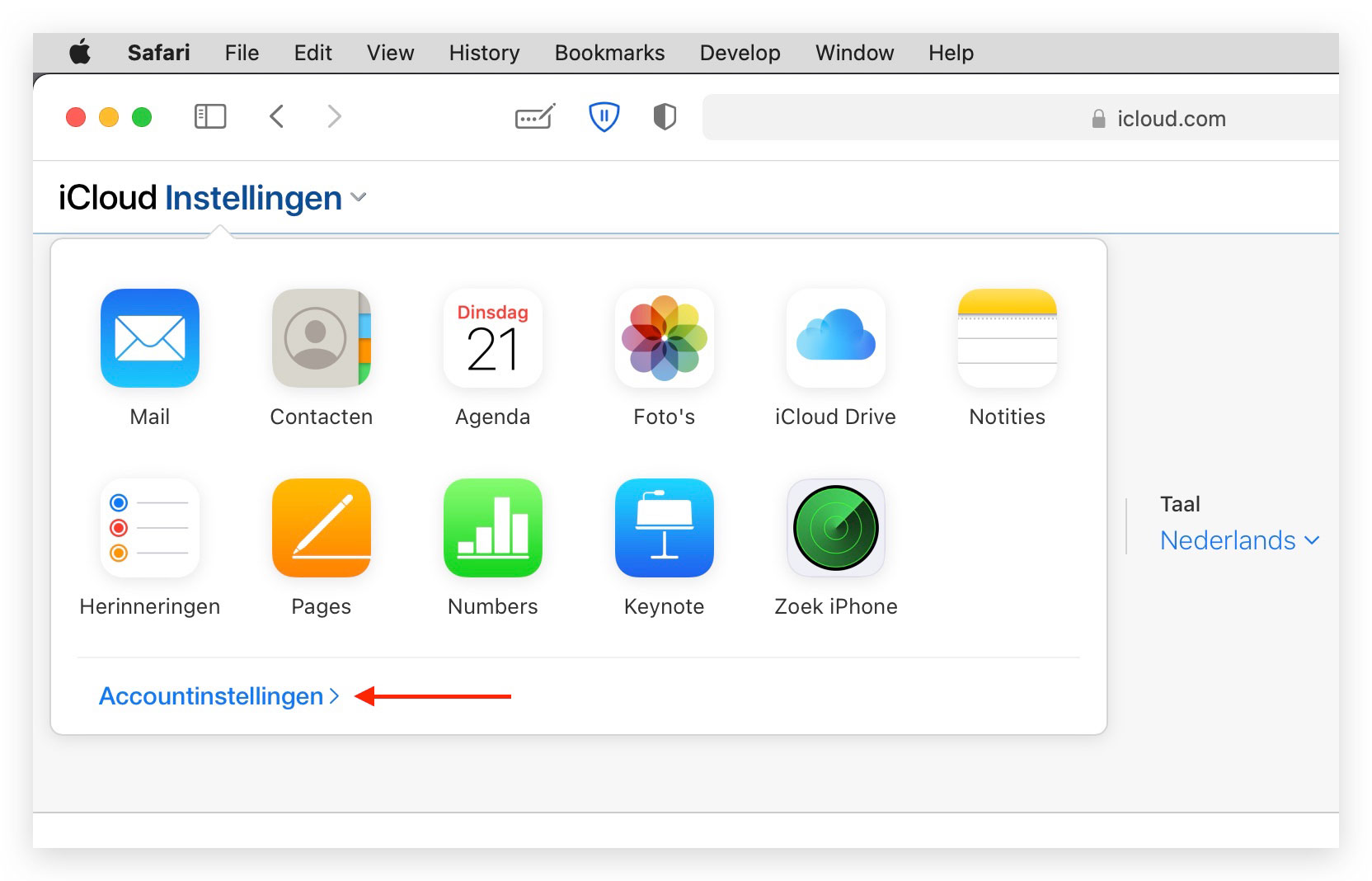Click the icloud.com address field
Image resolution: width=1372 pixels, height=881 pixels.
pyautogui.click(x=1021, y=117)
